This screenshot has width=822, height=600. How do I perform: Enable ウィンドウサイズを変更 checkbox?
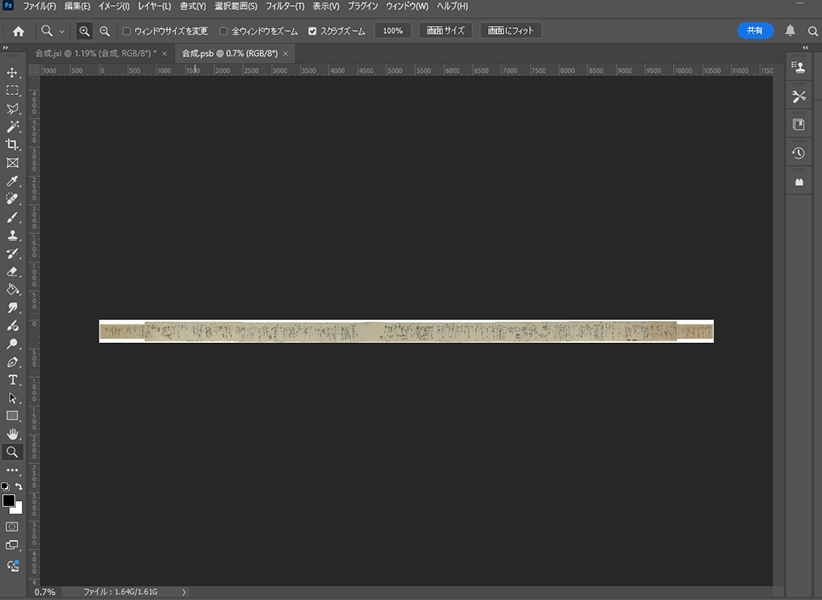pyautogui.click(x=126, y=31)
